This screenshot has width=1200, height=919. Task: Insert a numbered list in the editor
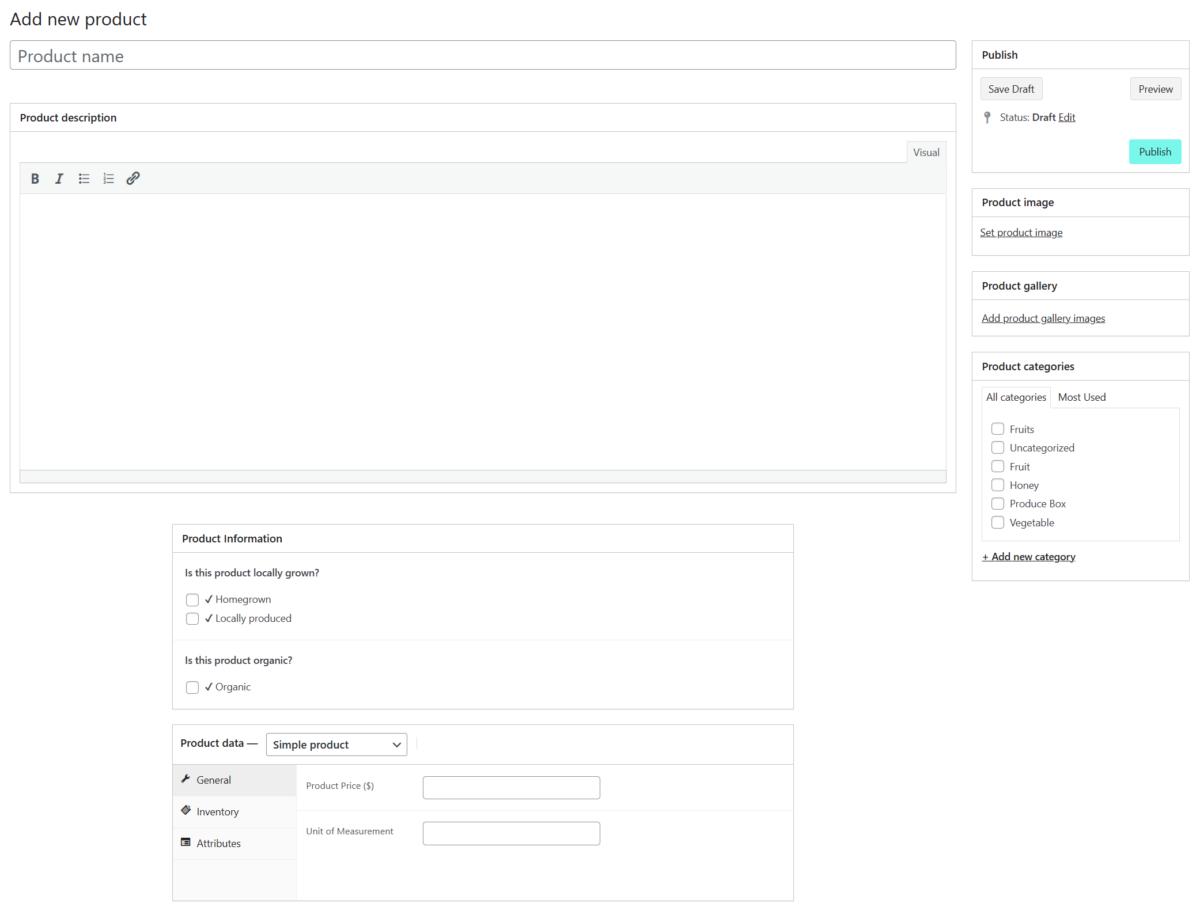[108, 178]
